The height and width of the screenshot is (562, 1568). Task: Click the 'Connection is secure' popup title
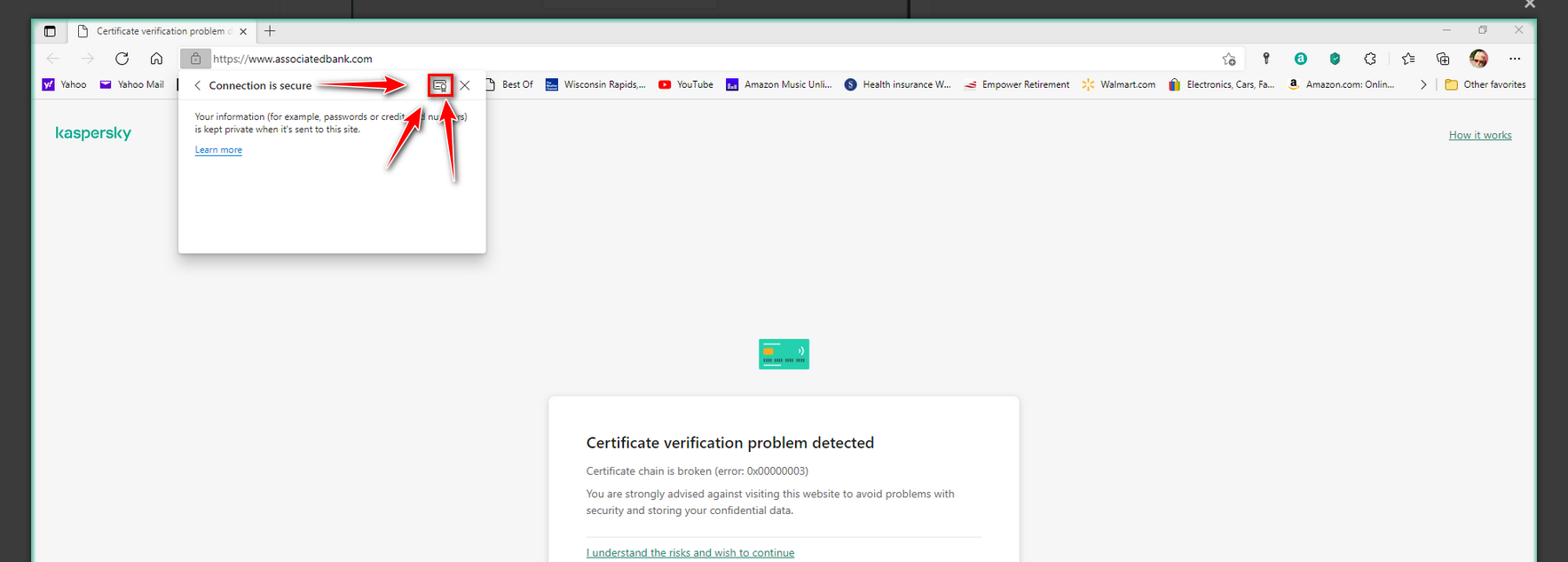pos(260,85)
